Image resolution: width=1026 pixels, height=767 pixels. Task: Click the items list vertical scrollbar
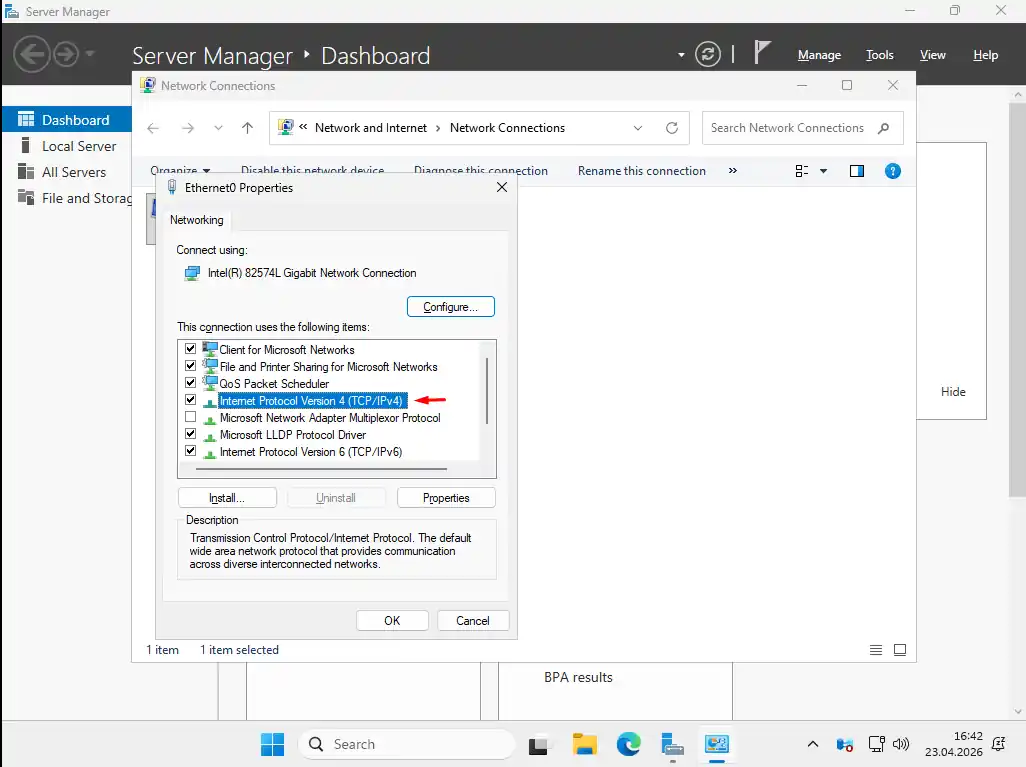click(x=486, y=391)
